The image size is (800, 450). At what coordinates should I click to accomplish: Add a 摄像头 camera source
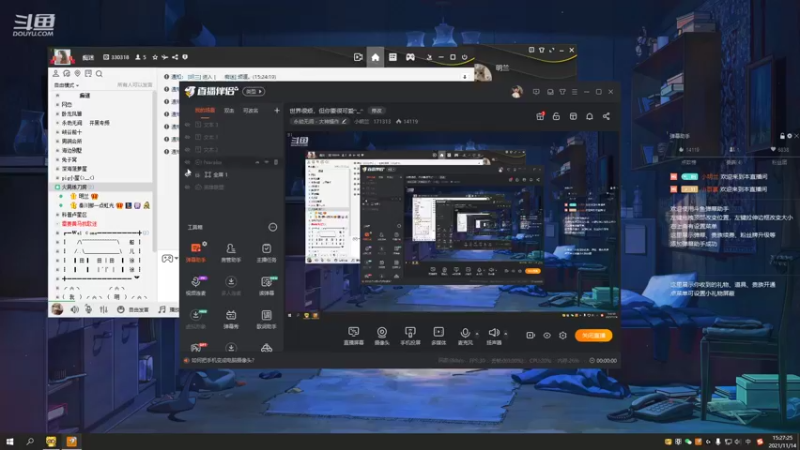coord(382,336)
